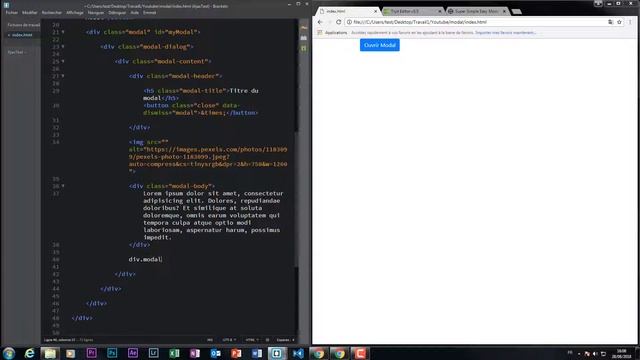Open Excel from taskbar
Screen dimensions: 640x360
pyautogui.click(x=174, y=353)
